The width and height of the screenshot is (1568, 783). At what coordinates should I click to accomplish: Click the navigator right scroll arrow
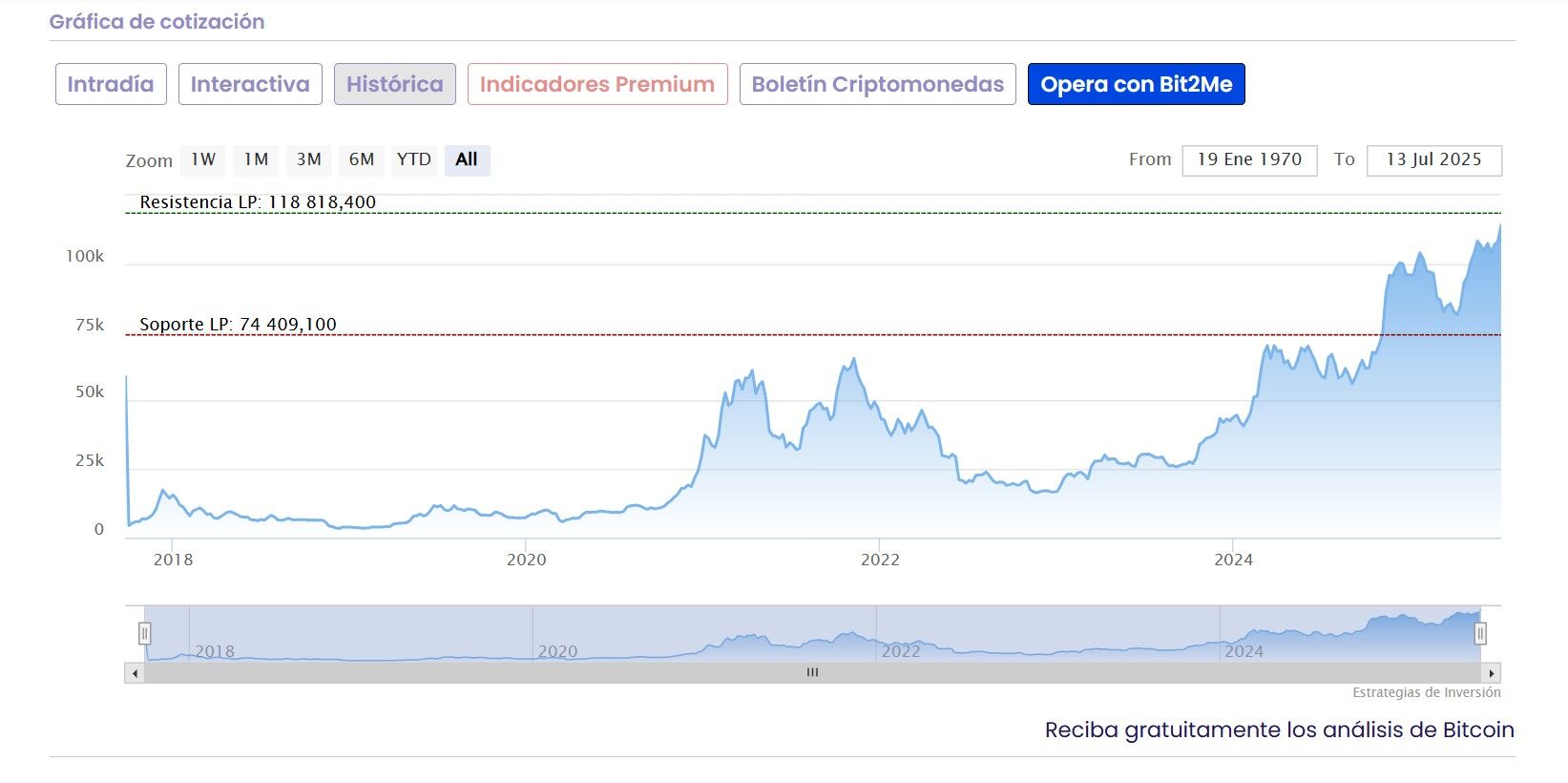coord(1492,673)
